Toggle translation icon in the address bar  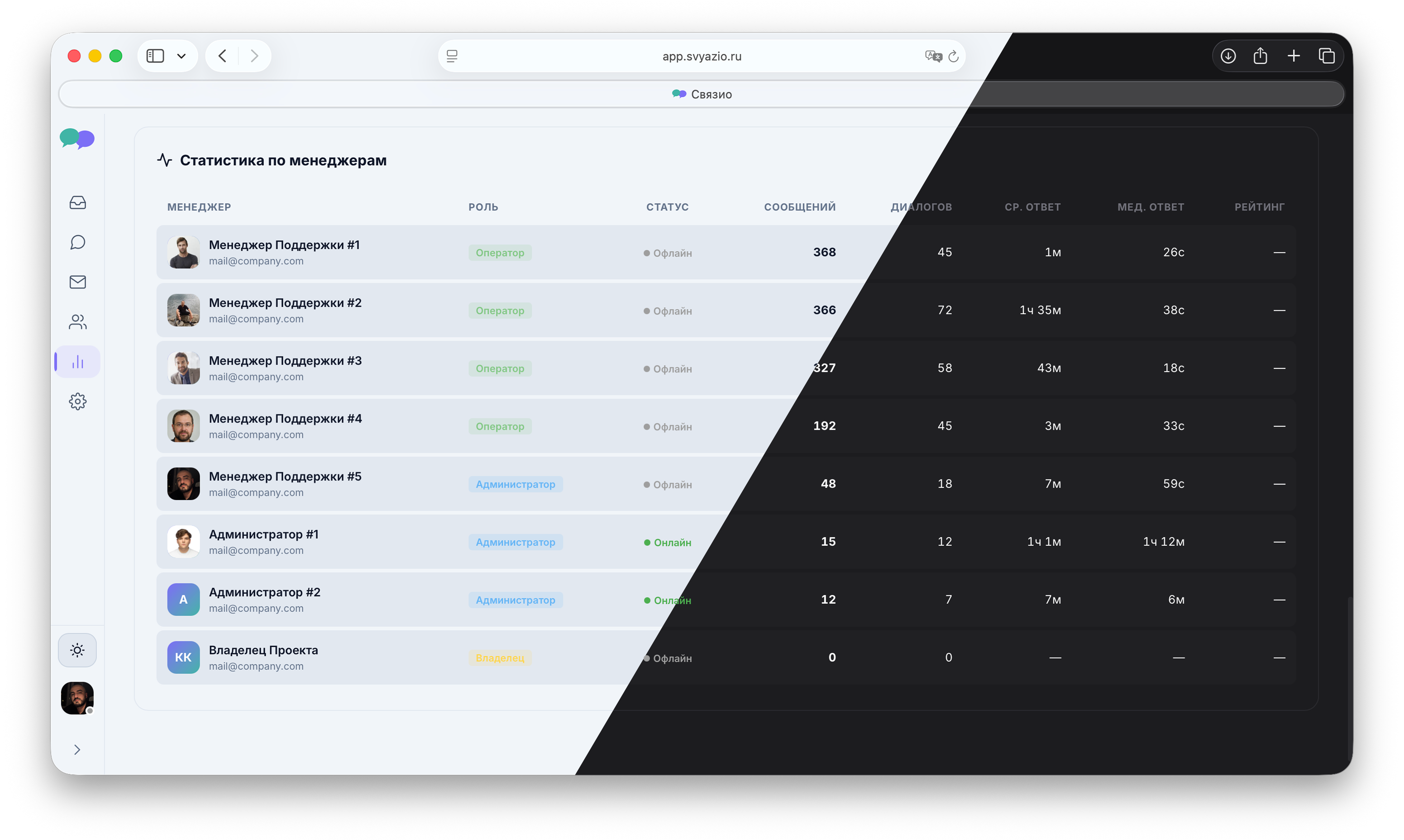click(932, 56)
